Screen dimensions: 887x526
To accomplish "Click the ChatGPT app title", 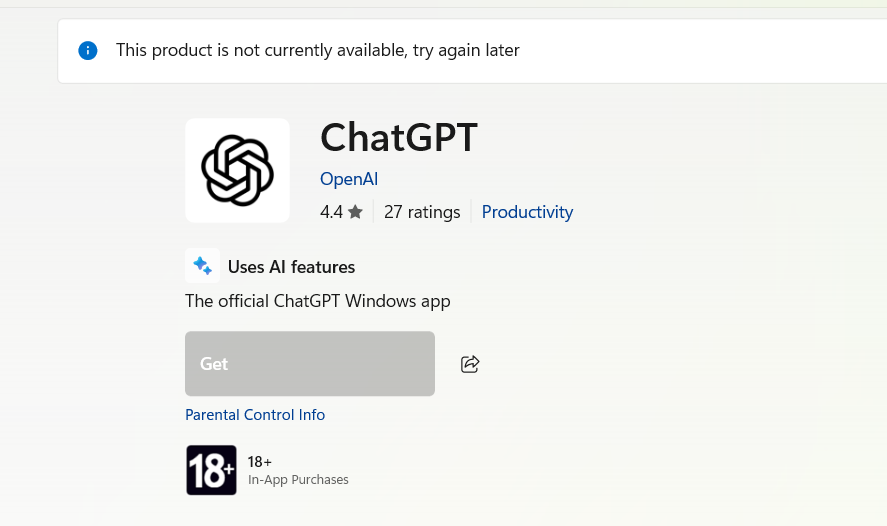I will pyautogui.click(x=399, y=137).
